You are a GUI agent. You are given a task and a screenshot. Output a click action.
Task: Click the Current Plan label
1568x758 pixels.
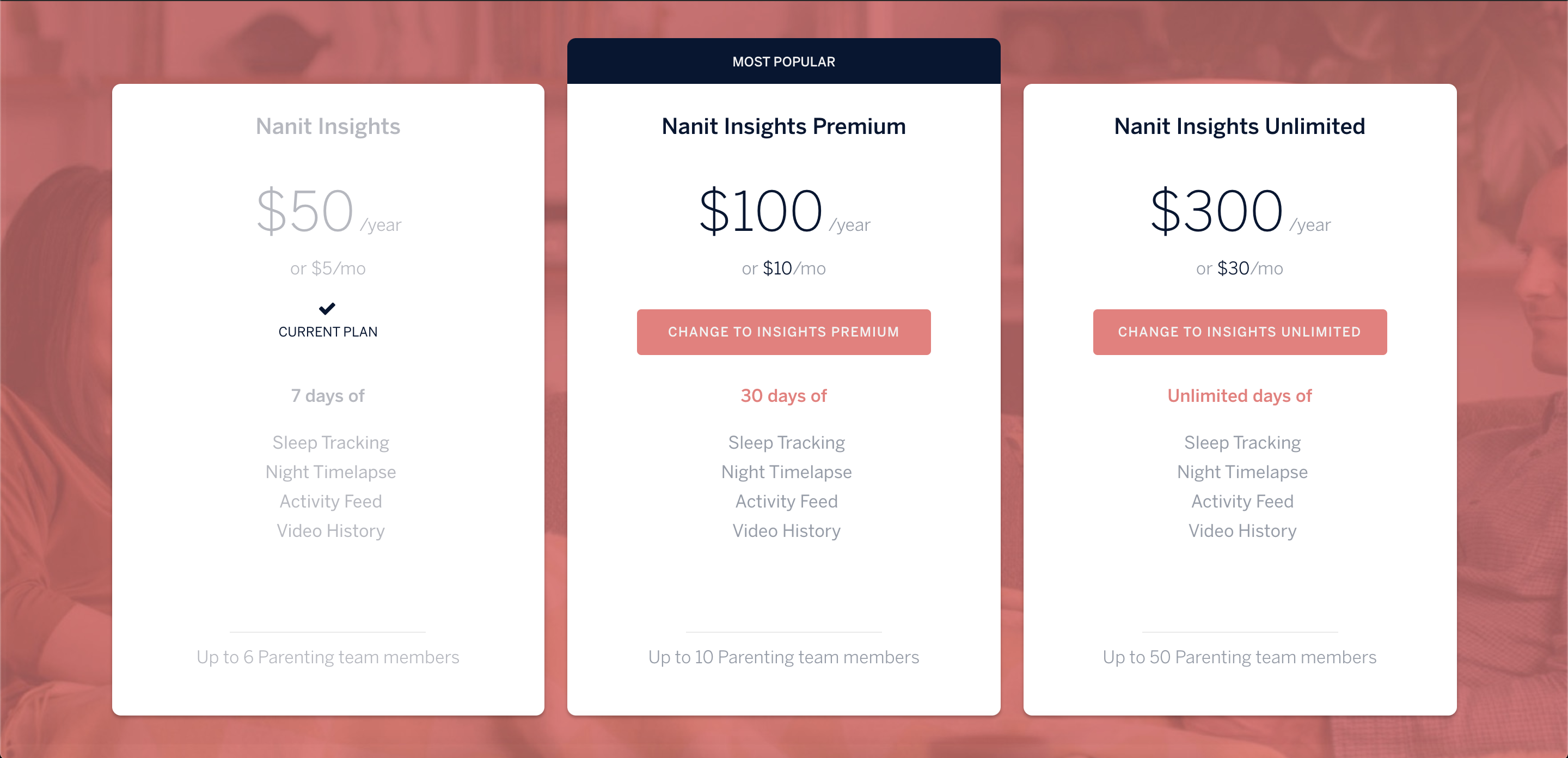point(327,332)
